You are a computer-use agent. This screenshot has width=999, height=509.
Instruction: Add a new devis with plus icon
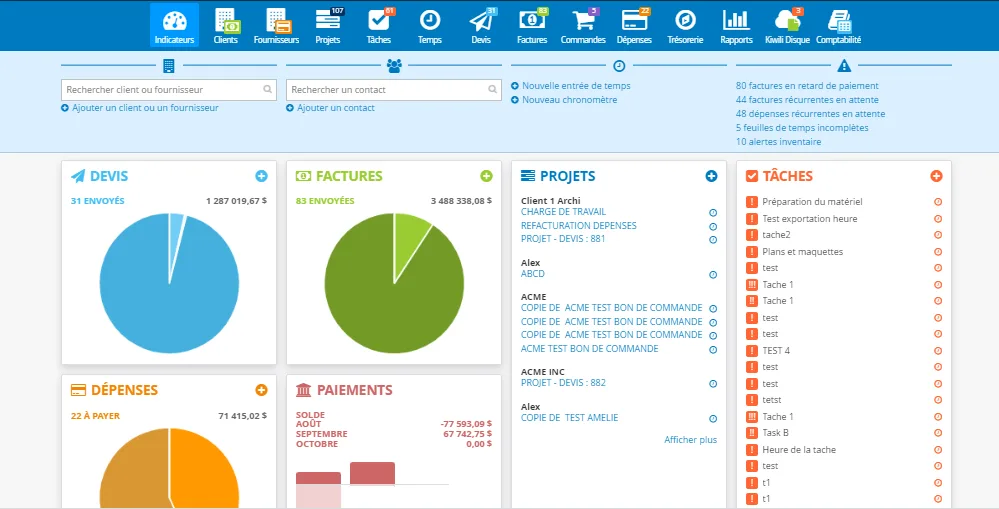pyautogui.click(x=261, y=176)
